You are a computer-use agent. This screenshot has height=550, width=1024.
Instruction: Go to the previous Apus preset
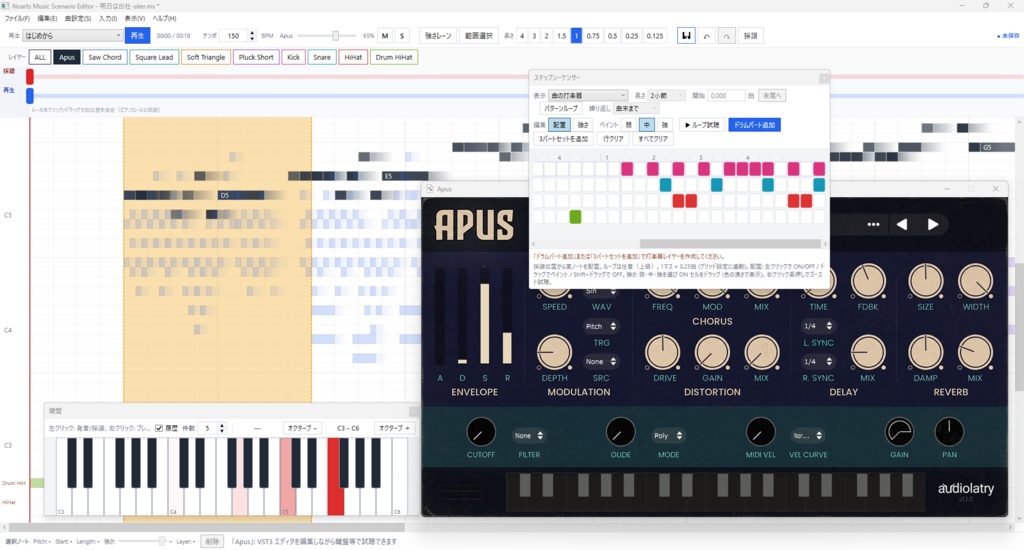pos(902,225)
